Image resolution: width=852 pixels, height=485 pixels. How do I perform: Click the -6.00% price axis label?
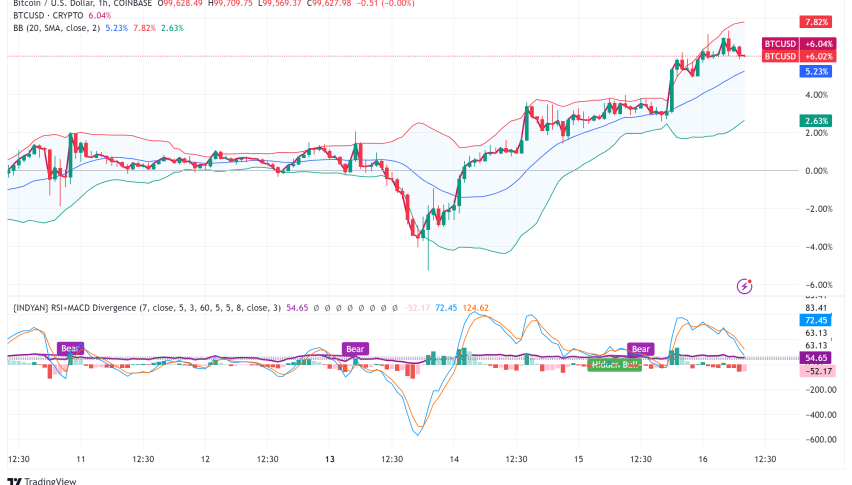818,285
